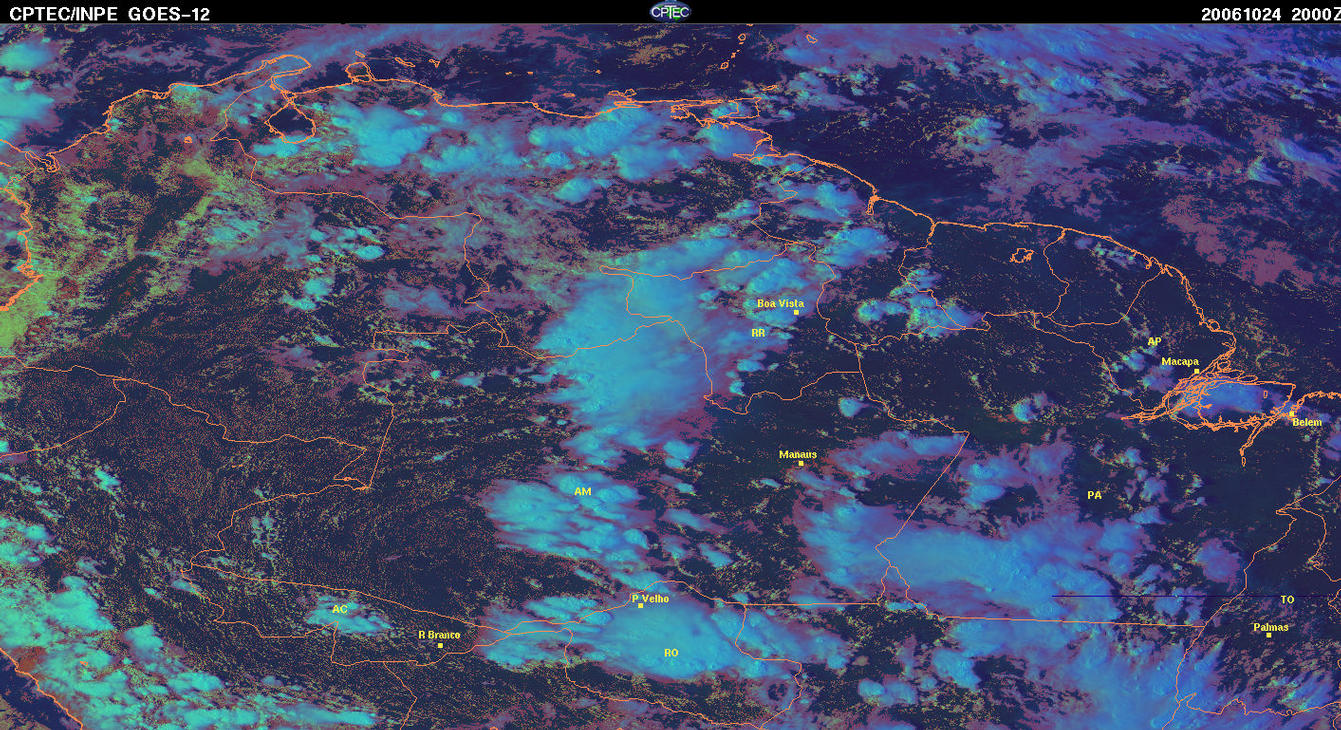
Task: Click the RR state label
Action: pyautogui.click(x=758, y=333)
